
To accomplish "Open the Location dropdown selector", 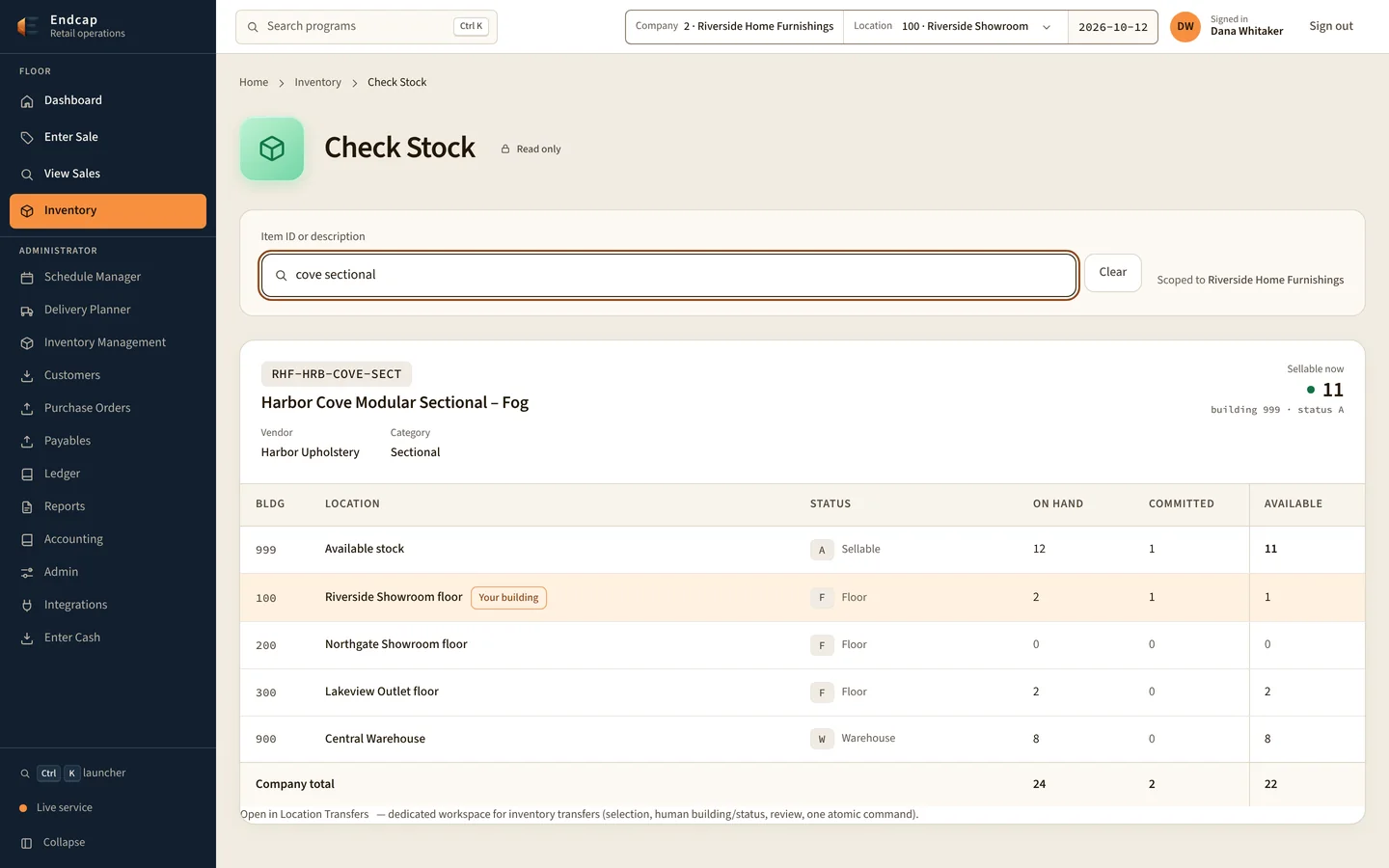I will [955, 27].
